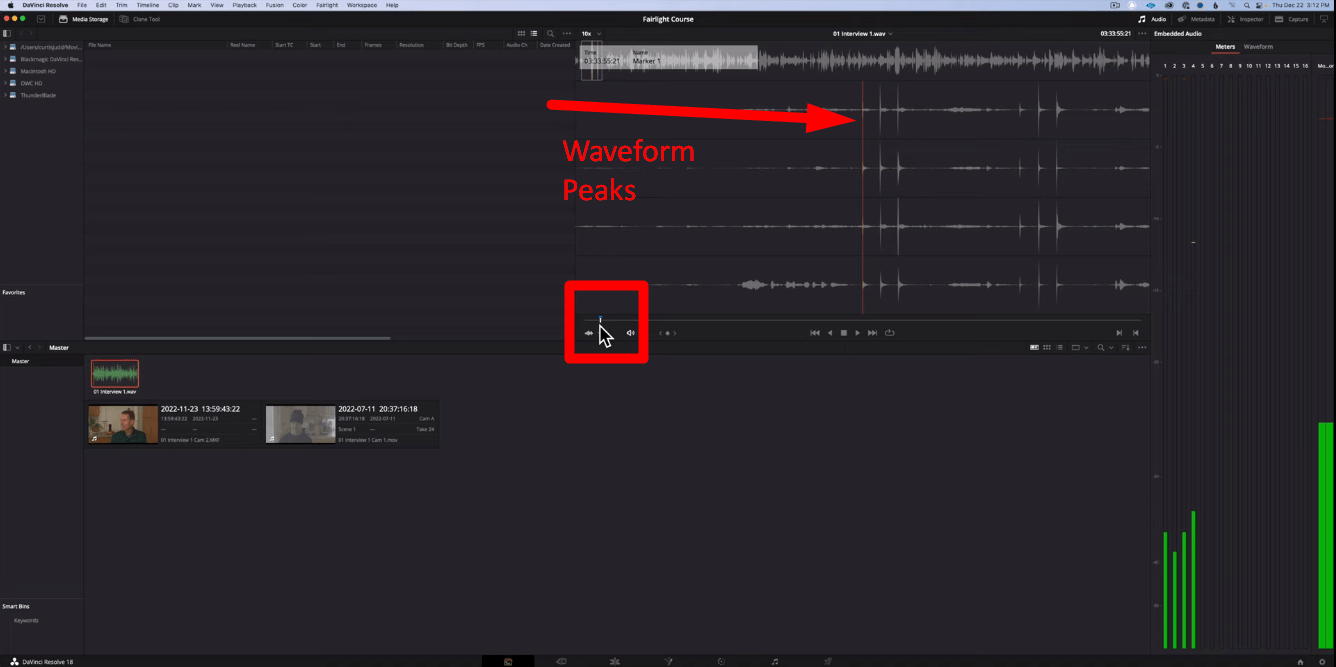Show the Audio panel

coord(1153,19)
